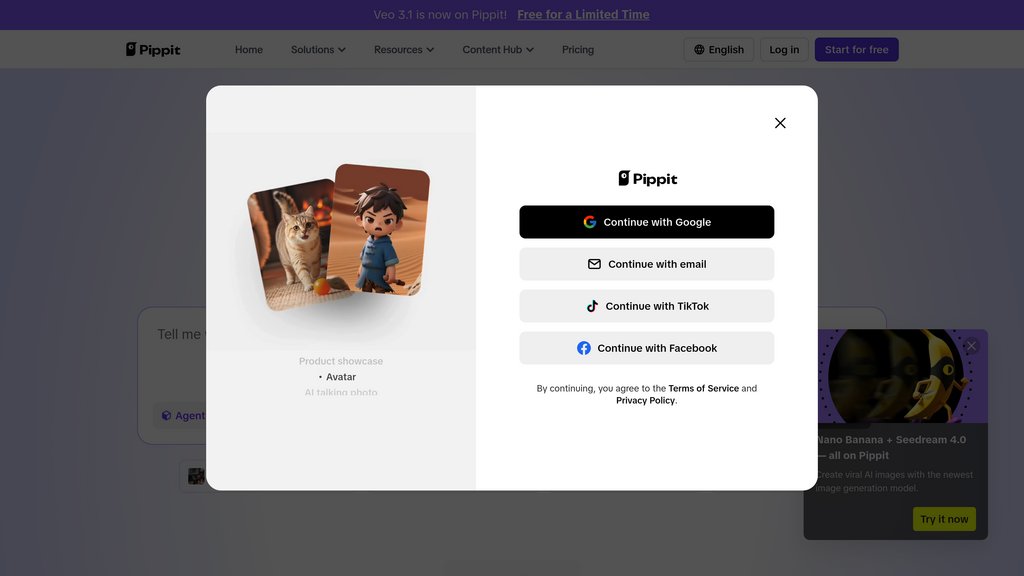The width and height of the screenshot is (1024, 576).
Task: Open the Content Hub dropdown
Action: [497, 50]
